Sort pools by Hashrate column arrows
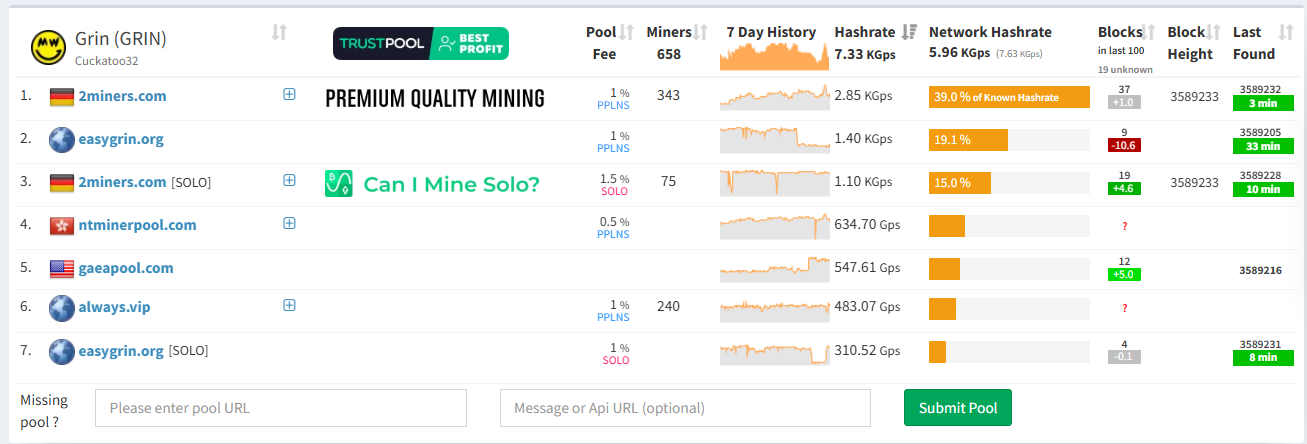Image resolution: width=1307 pixels, height=444 pixels. coord(909,32)
